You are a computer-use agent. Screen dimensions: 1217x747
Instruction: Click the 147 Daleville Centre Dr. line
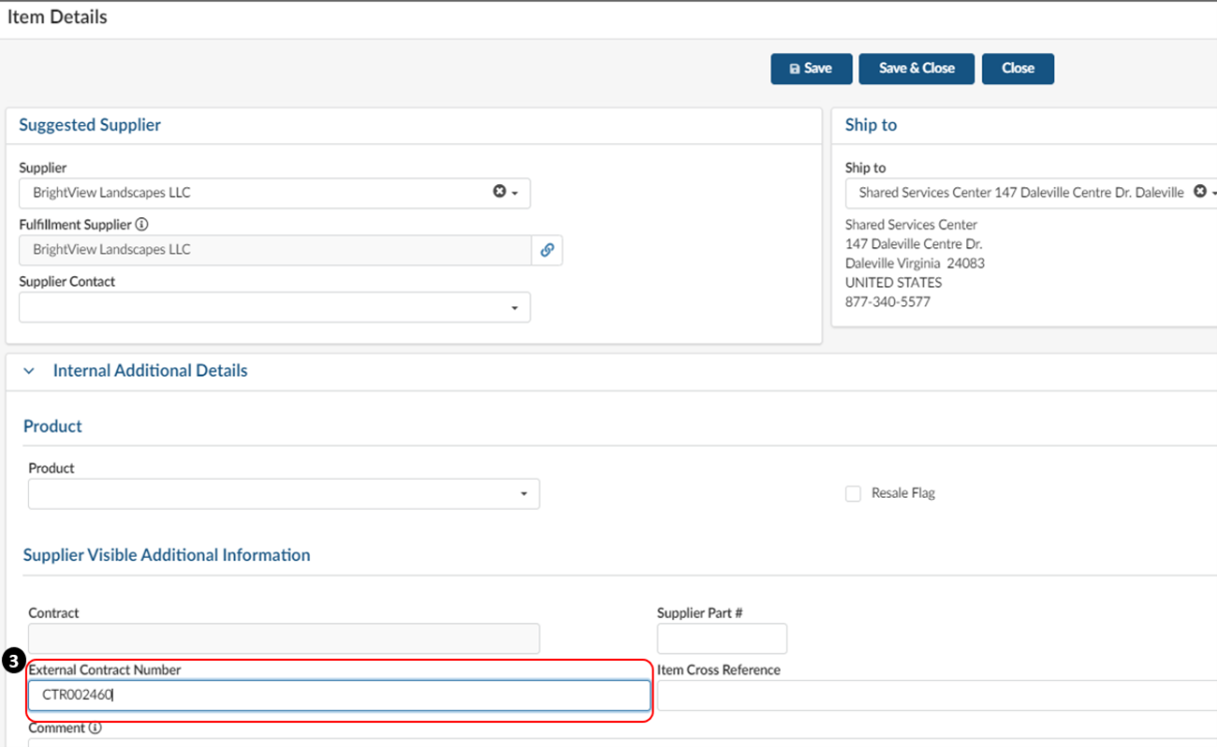tap(913, 244)
